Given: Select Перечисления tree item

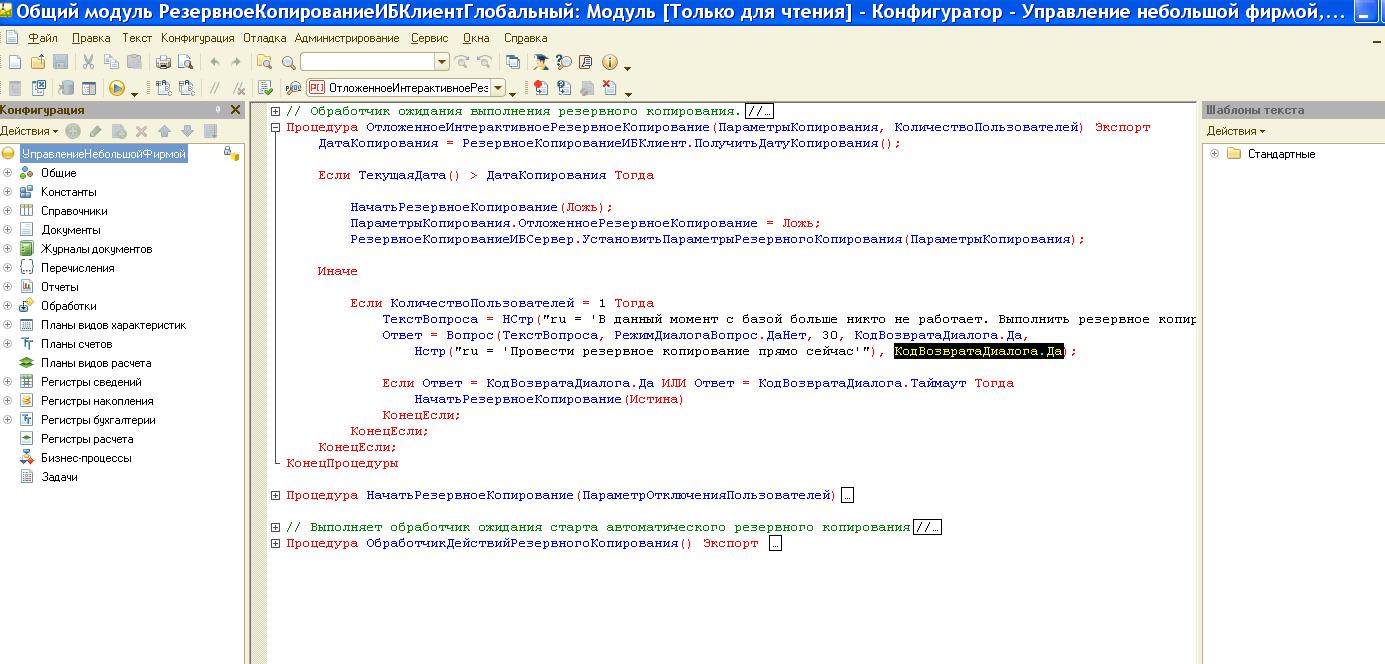Looking at the screenshot, I should click(x=77, y=268).
